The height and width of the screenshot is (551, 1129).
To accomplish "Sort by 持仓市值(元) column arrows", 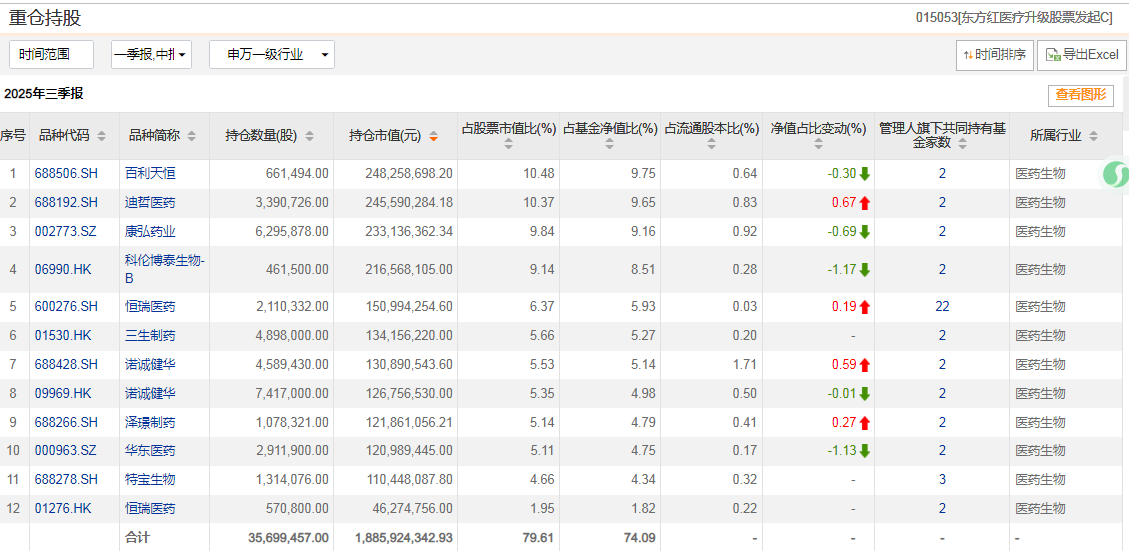I will click(x=433, y=136).
